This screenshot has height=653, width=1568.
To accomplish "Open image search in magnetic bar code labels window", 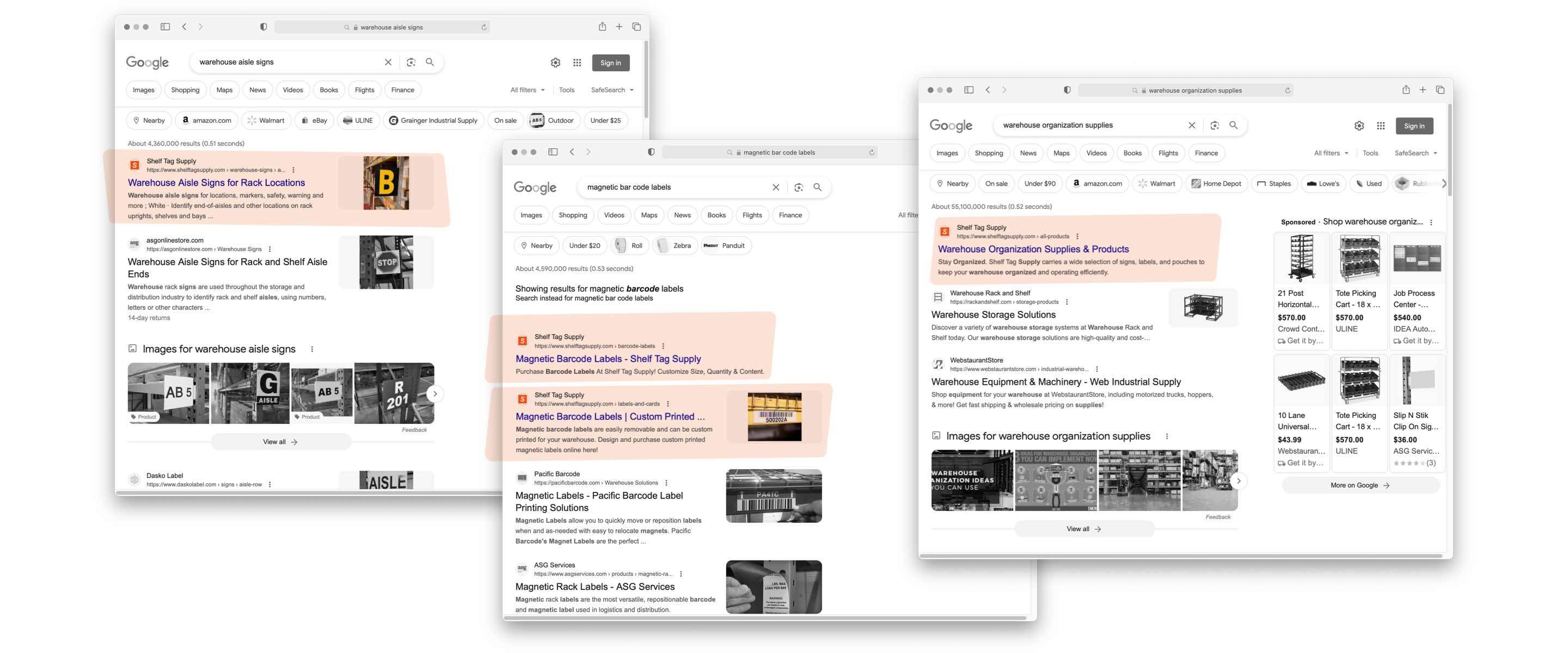I will tap(799, 187).
